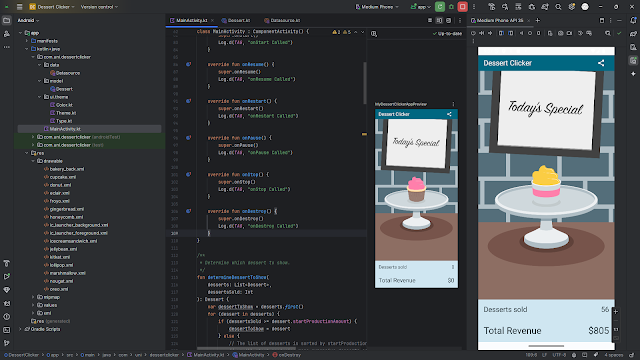Click the preview zoom/inspect icon in editor
This screenshot has height=360, width=640.
tap(374, 34)
